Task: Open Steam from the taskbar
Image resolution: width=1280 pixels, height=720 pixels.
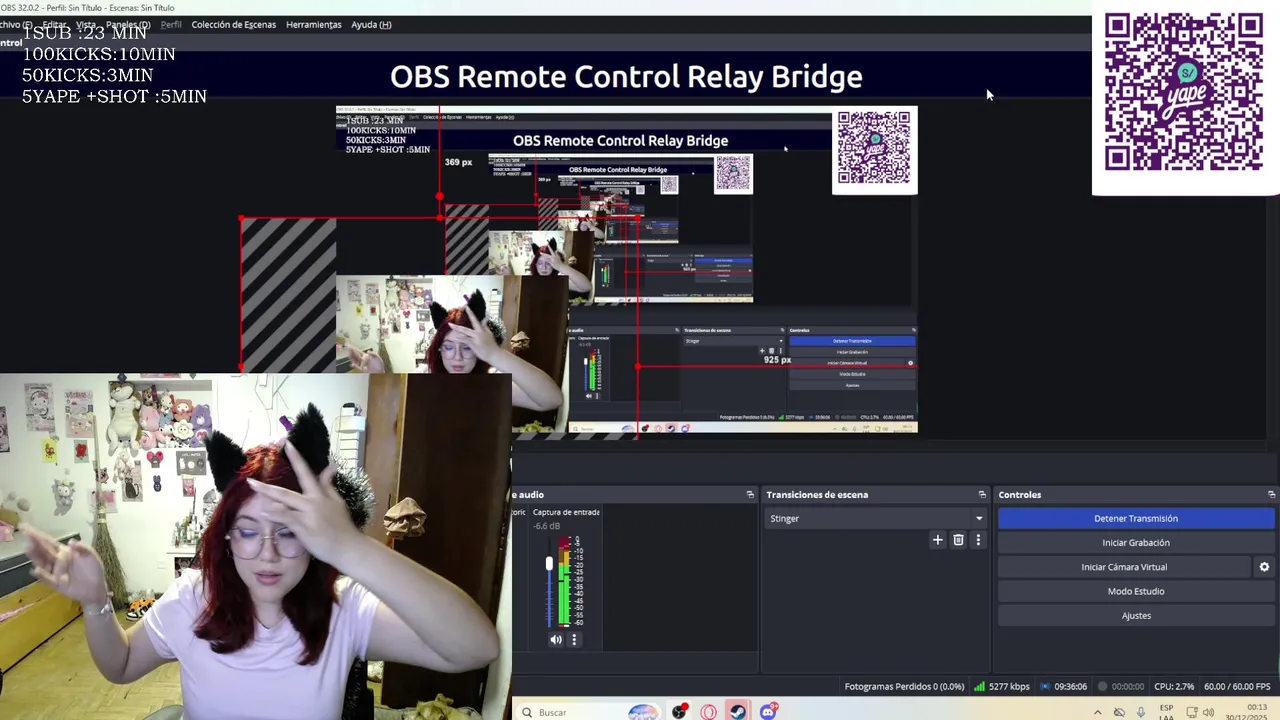Action: tap(738, 712)
